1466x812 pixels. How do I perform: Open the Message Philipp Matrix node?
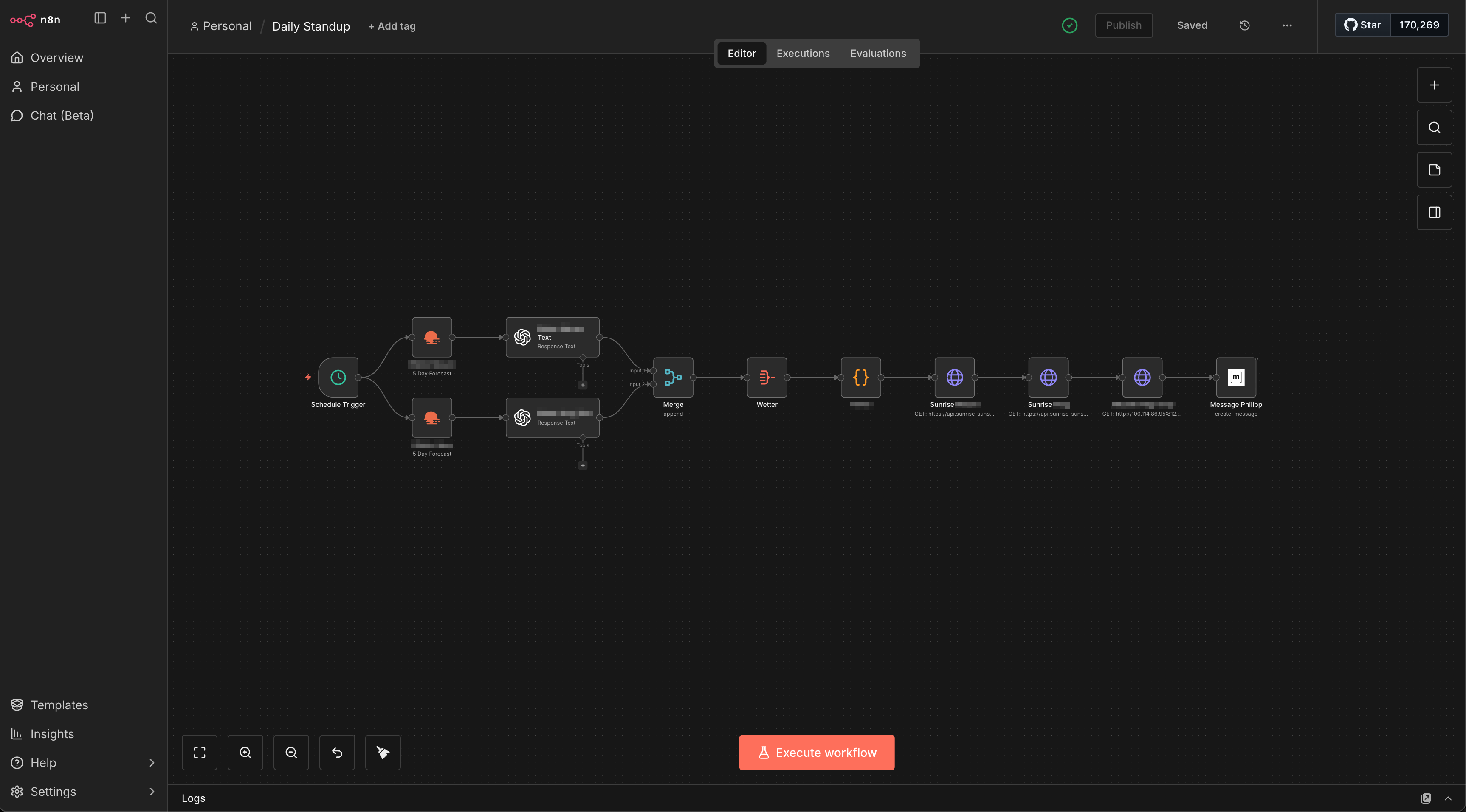pyautogui.click(x=1235, y=377)
